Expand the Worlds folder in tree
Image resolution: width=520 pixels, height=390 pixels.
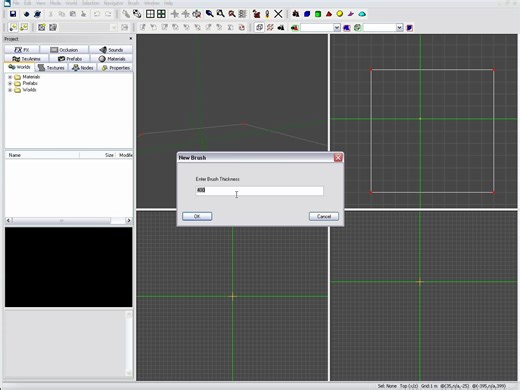[x=10, y=90]
